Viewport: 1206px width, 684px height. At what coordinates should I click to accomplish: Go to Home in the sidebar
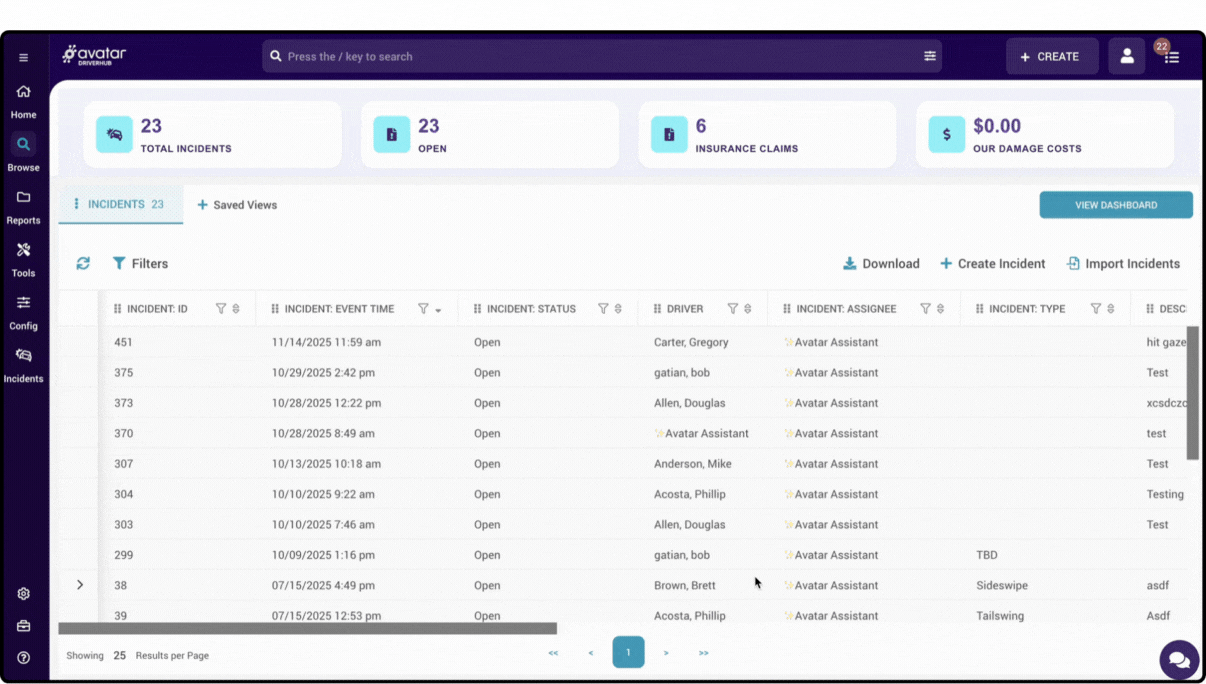point(23,101)
